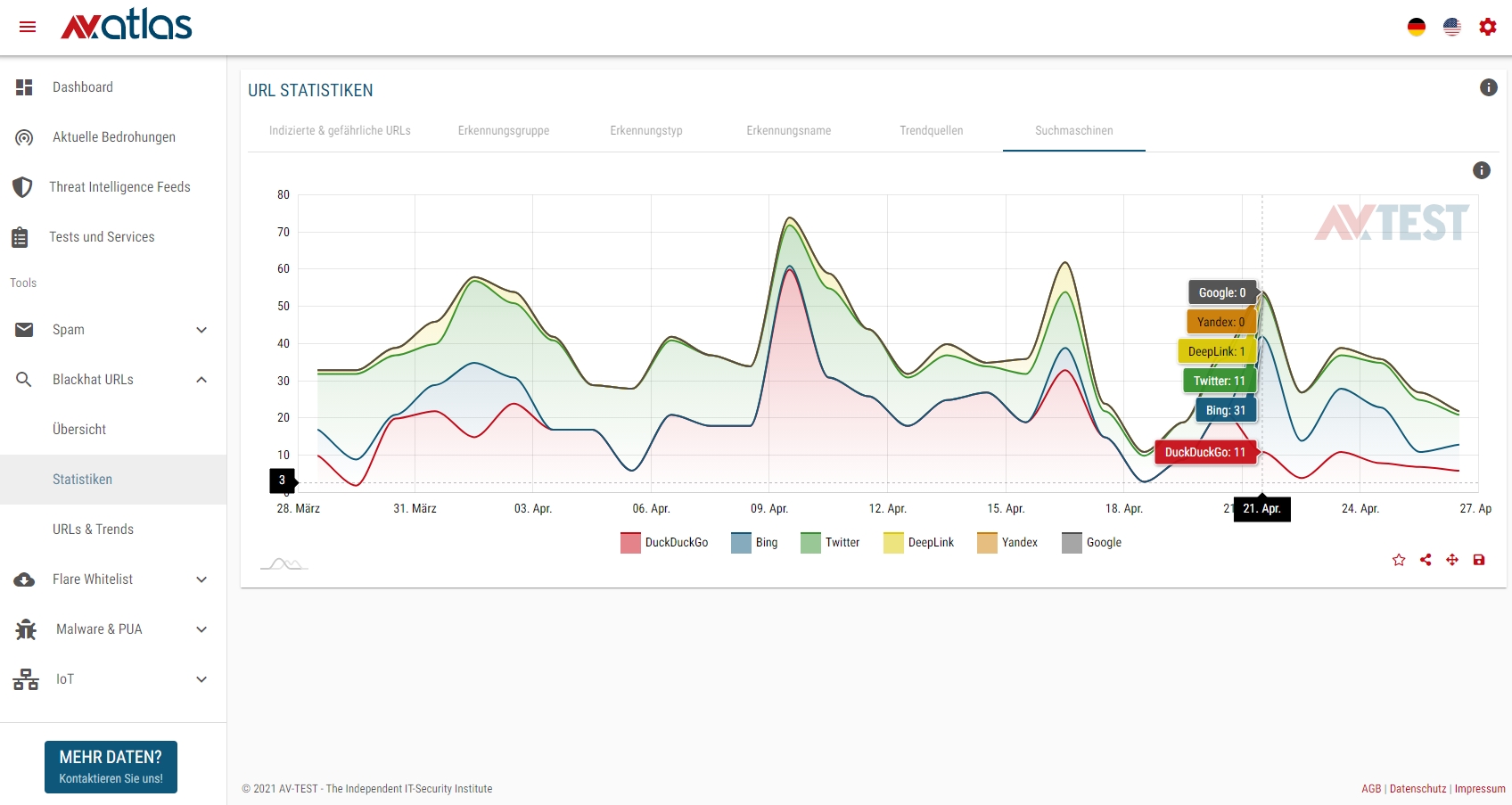Toggle DuckDuckGo series in legend

click(664, 542)
